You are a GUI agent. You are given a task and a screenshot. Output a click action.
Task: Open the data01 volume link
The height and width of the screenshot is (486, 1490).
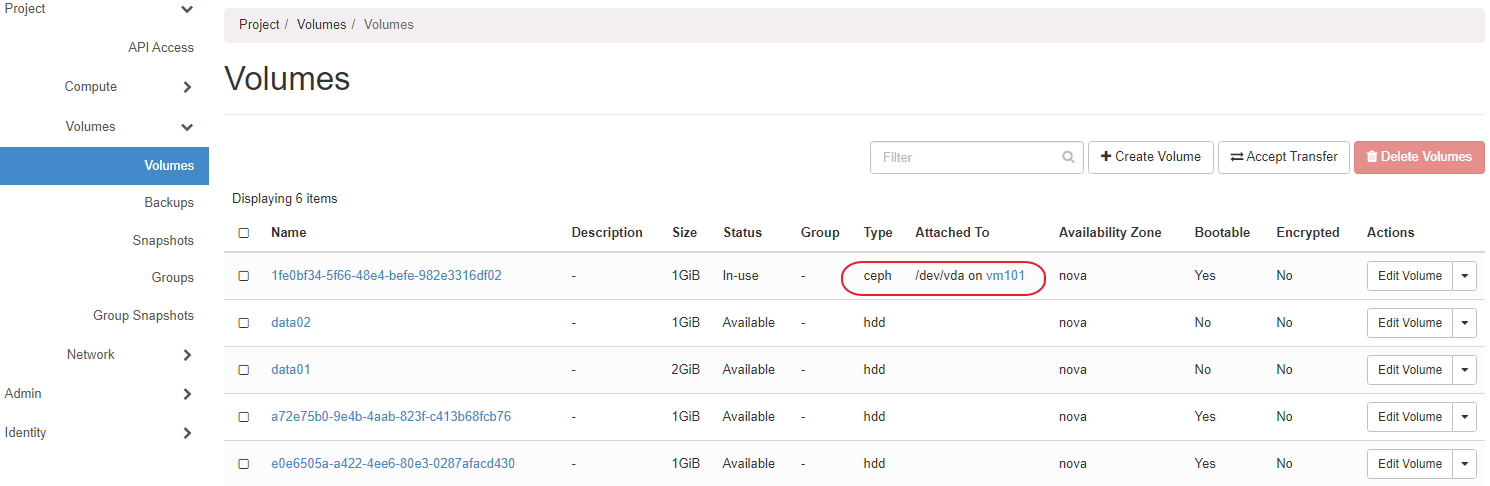pyautogui.click(x=291, y=370)
